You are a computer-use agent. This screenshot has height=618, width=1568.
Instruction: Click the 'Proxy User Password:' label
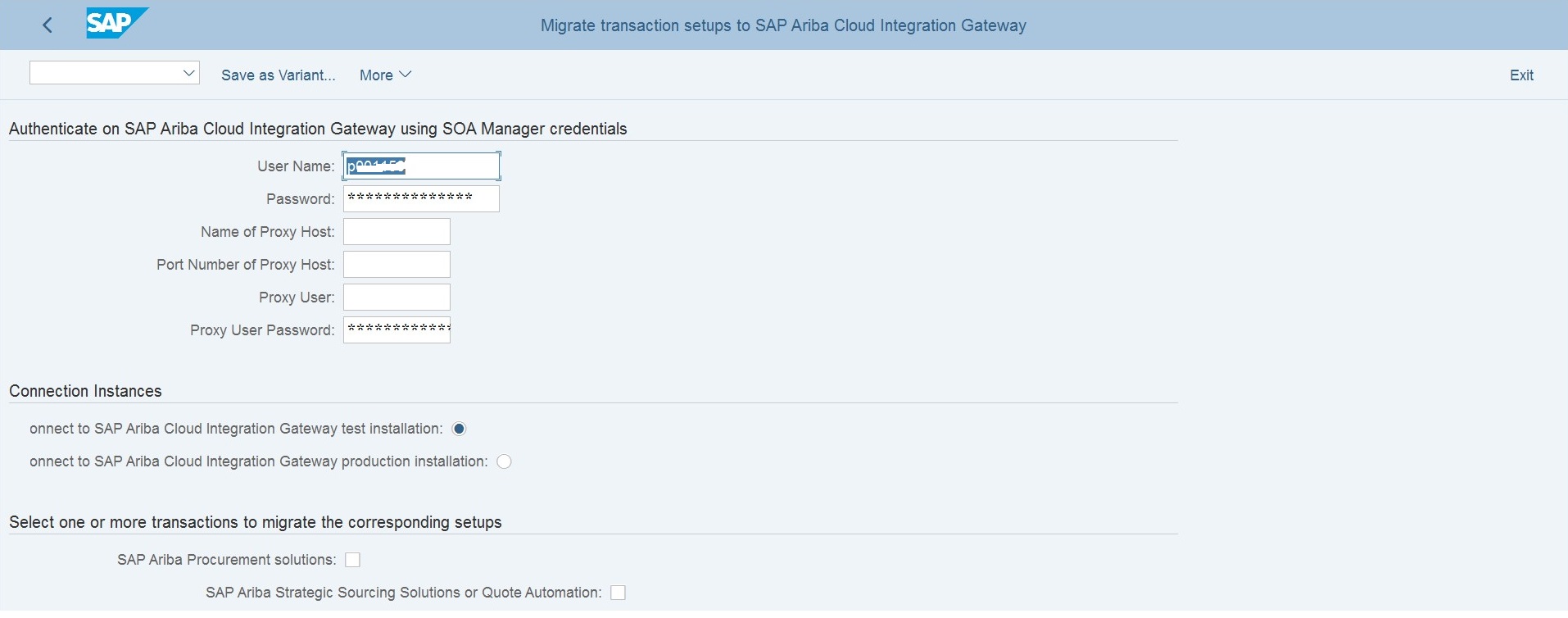tap(262, 330)
